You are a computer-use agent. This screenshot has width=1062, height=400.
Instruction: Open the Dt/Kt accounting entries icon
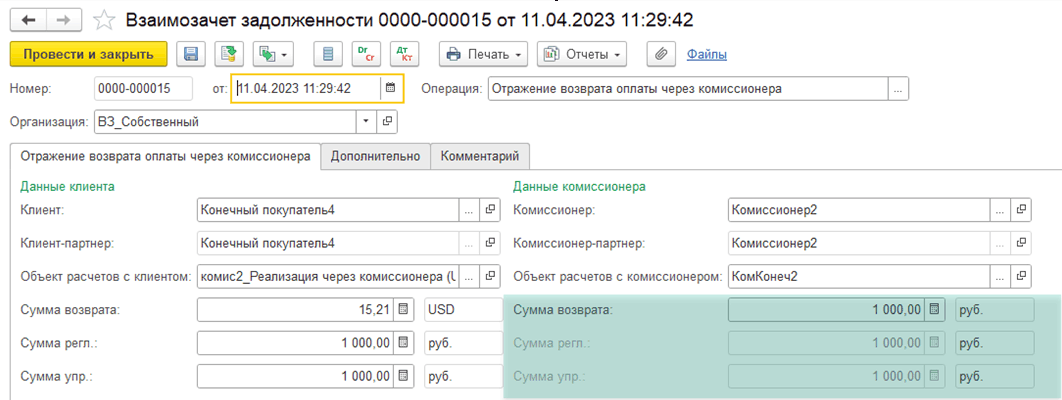click(405, 54)
